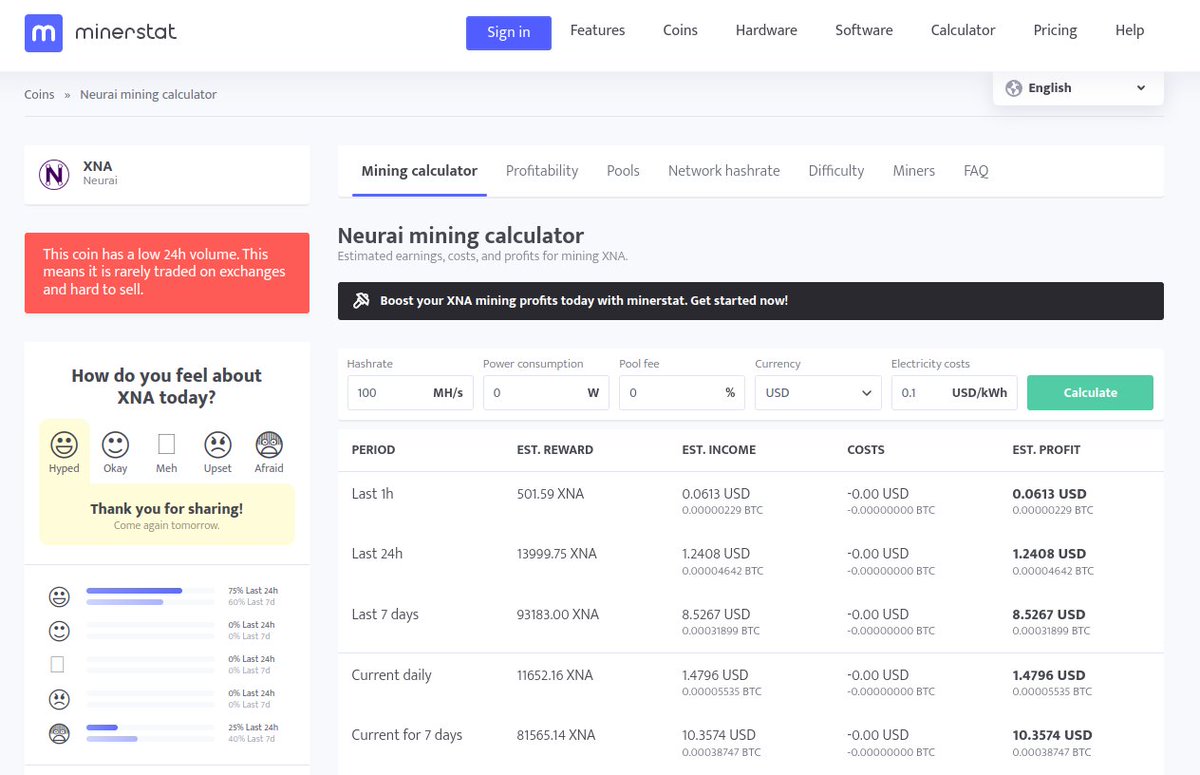Click the Afraid 25% Last 24h progress bar
The width and height of the screenshot is (1200, 775).
click(x=150, y=727)
